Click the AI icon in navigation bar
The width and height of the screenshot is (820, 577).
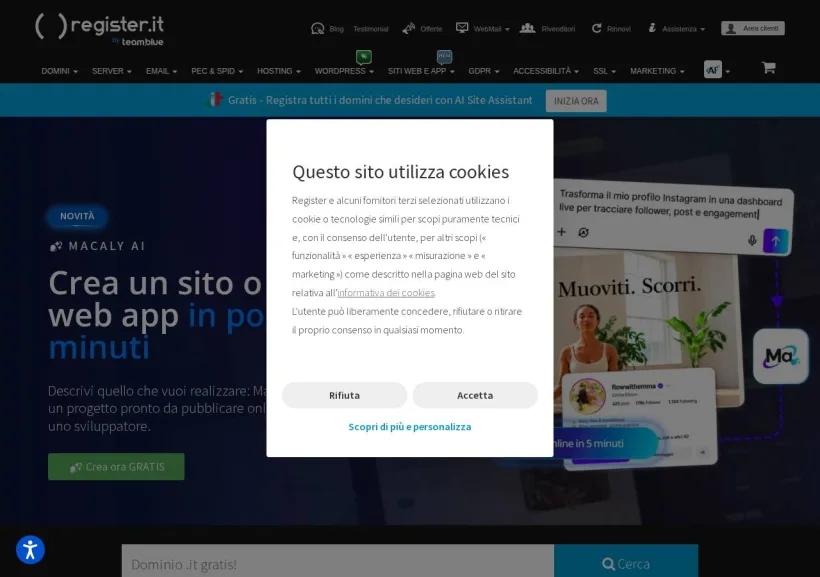pyautogui.click(x=712, y=70)
